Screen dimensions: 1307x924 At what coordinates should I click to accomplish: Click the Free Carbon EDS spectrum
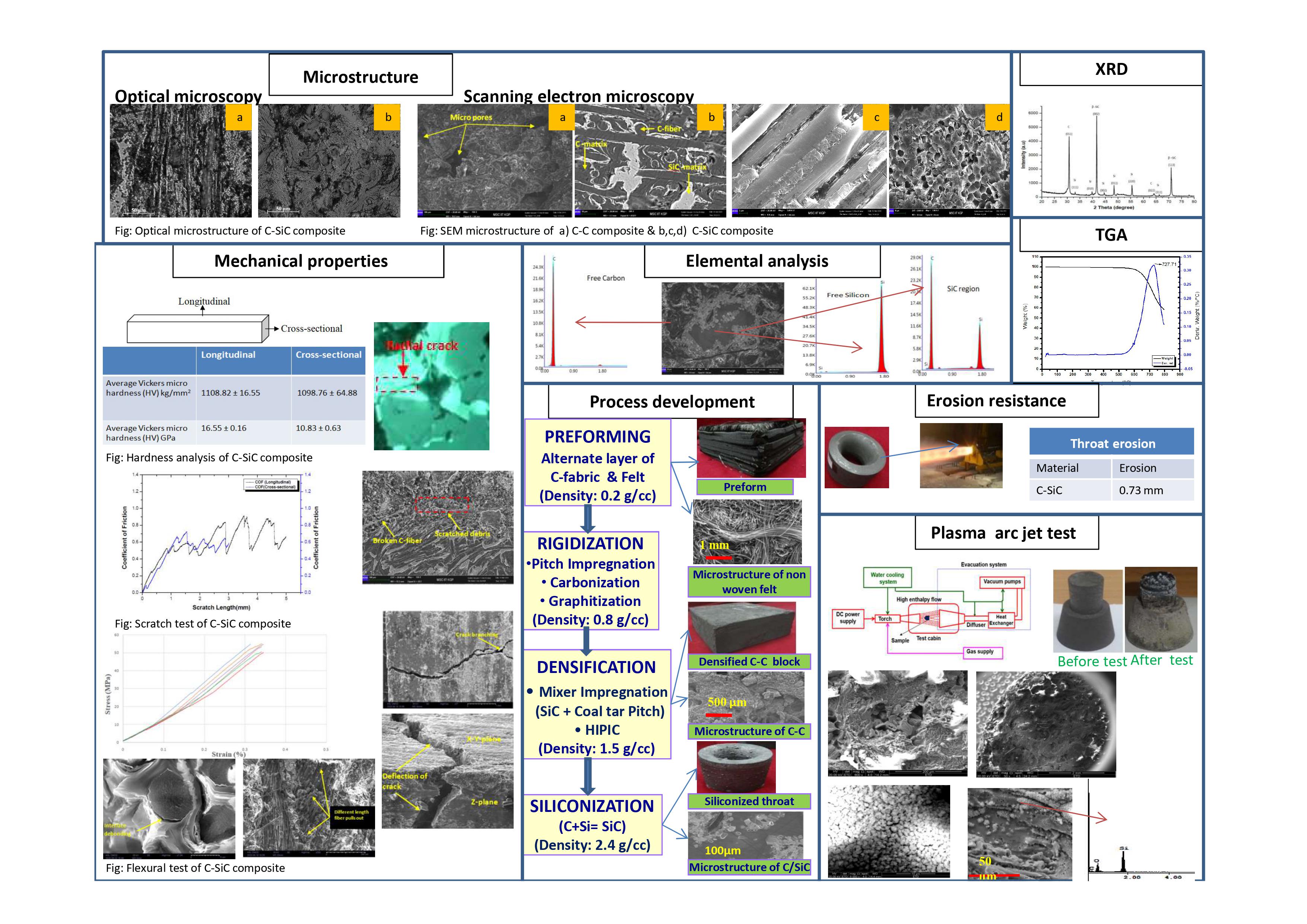point(580,315)
